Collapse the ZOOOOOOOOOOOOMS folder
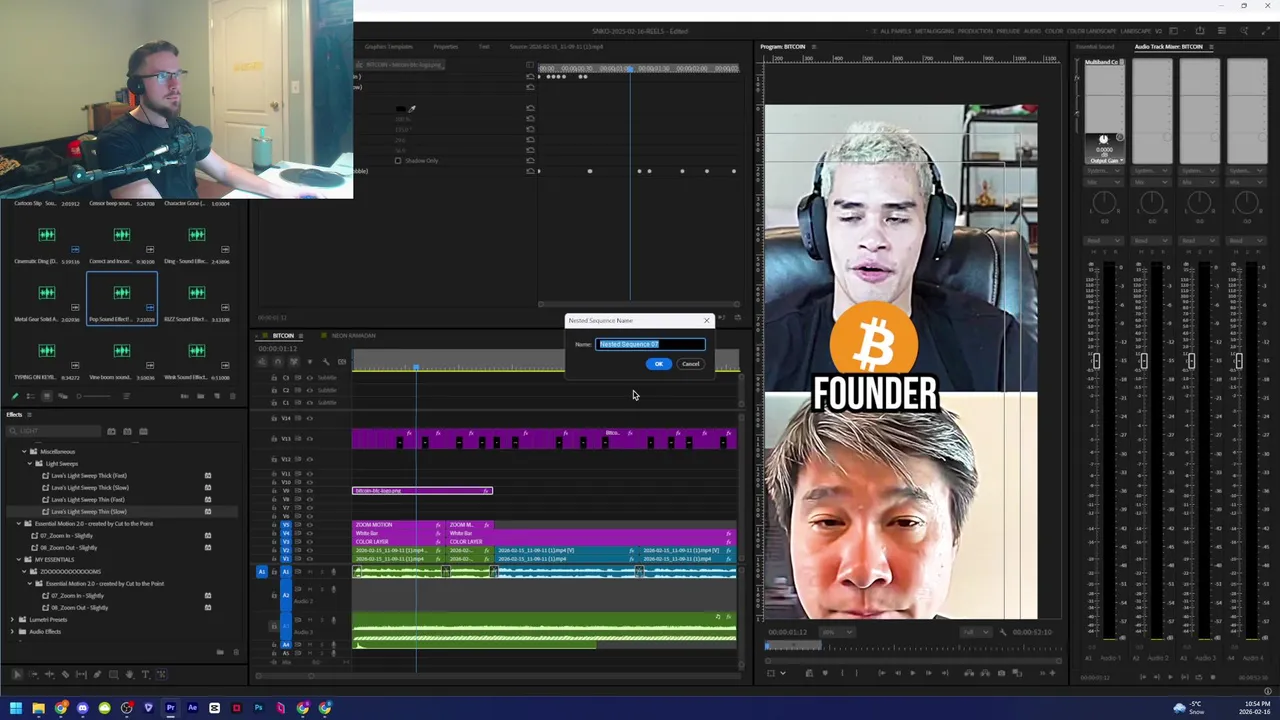 (25, 572)
